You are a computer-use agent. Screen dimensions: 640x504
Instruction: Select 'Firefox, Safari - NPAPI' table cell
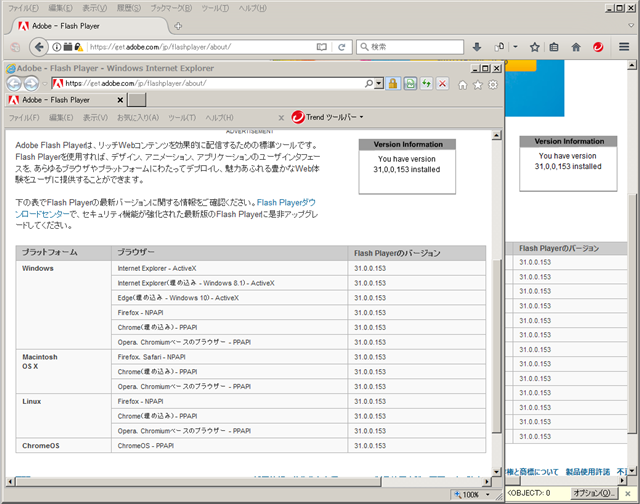pyautogui.click(x=229, y=357)
